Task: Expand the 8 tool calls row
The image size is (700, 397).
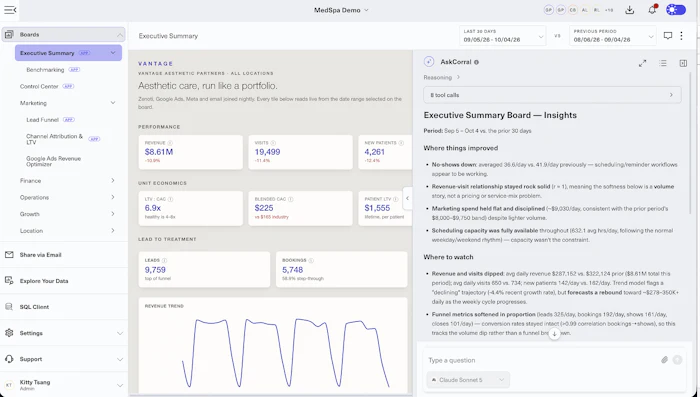Action: click(552, 95)
